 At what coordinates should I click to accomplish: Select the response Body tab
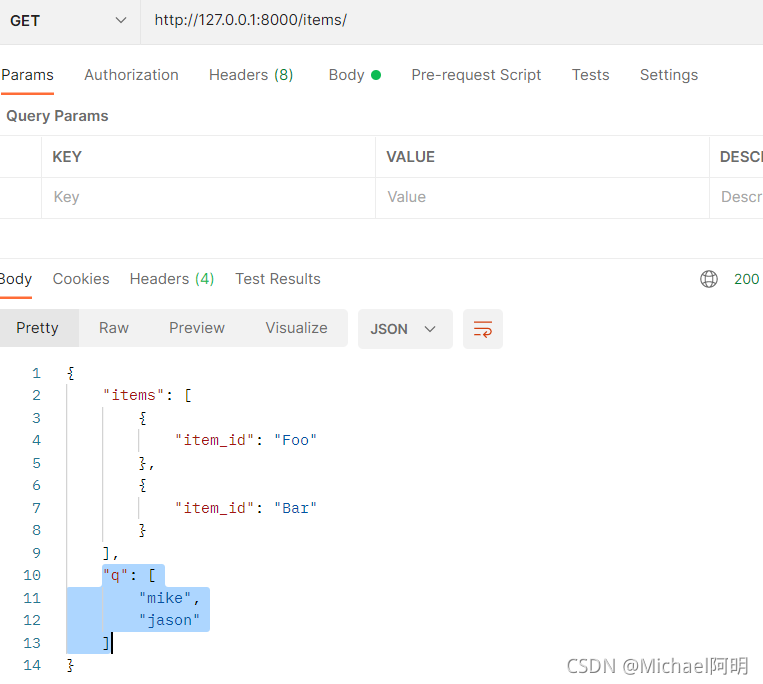(x=16, y=279)
